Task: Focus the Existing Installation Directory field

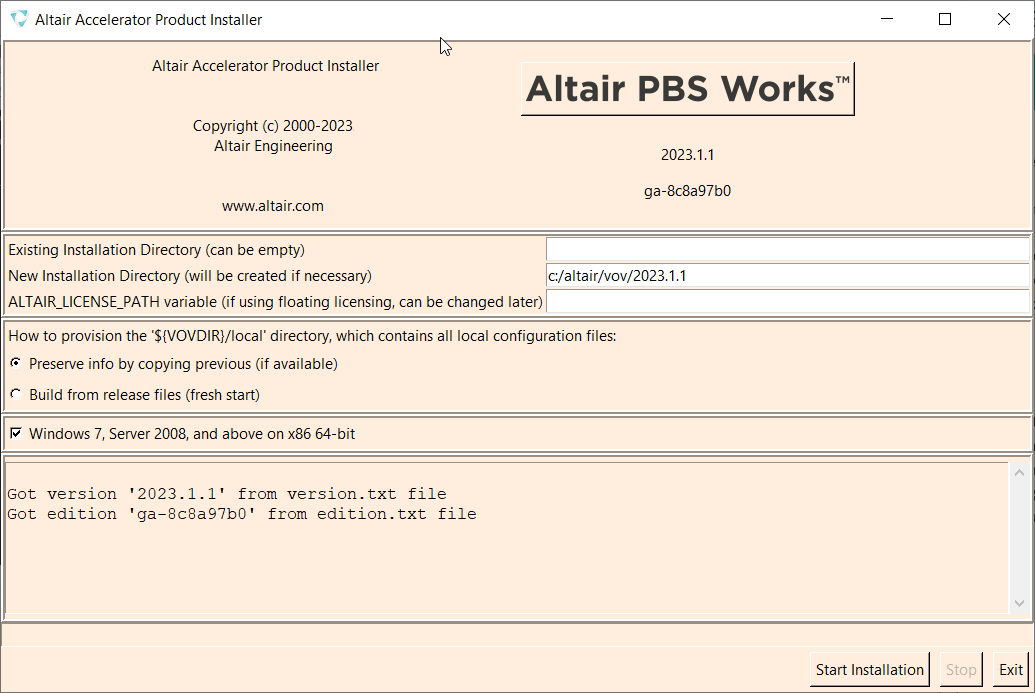Action: (787, 249)
